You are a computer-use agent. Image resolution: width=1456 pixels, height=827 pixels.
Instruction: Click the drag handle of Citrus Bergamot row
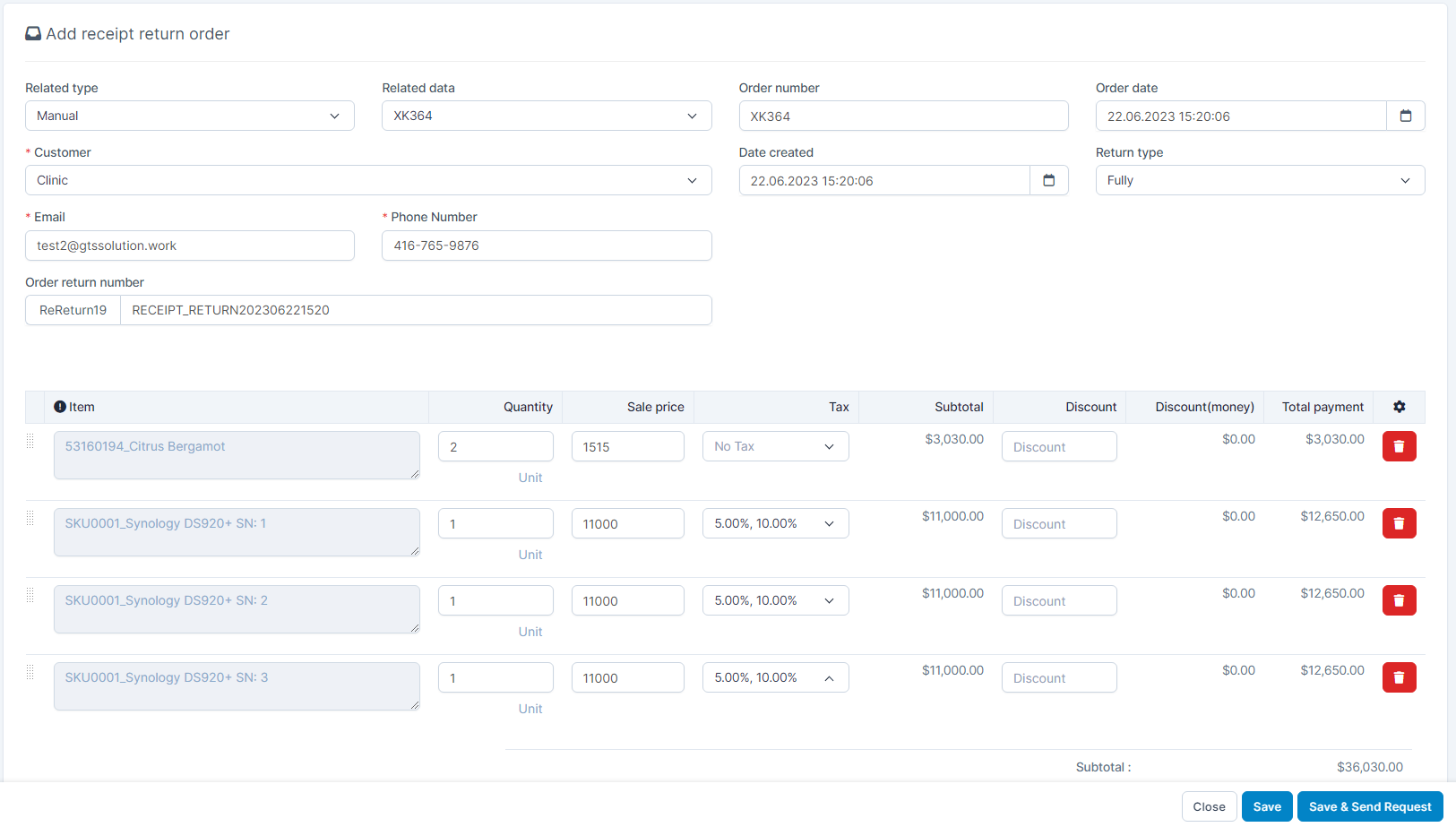coord(30,441)
